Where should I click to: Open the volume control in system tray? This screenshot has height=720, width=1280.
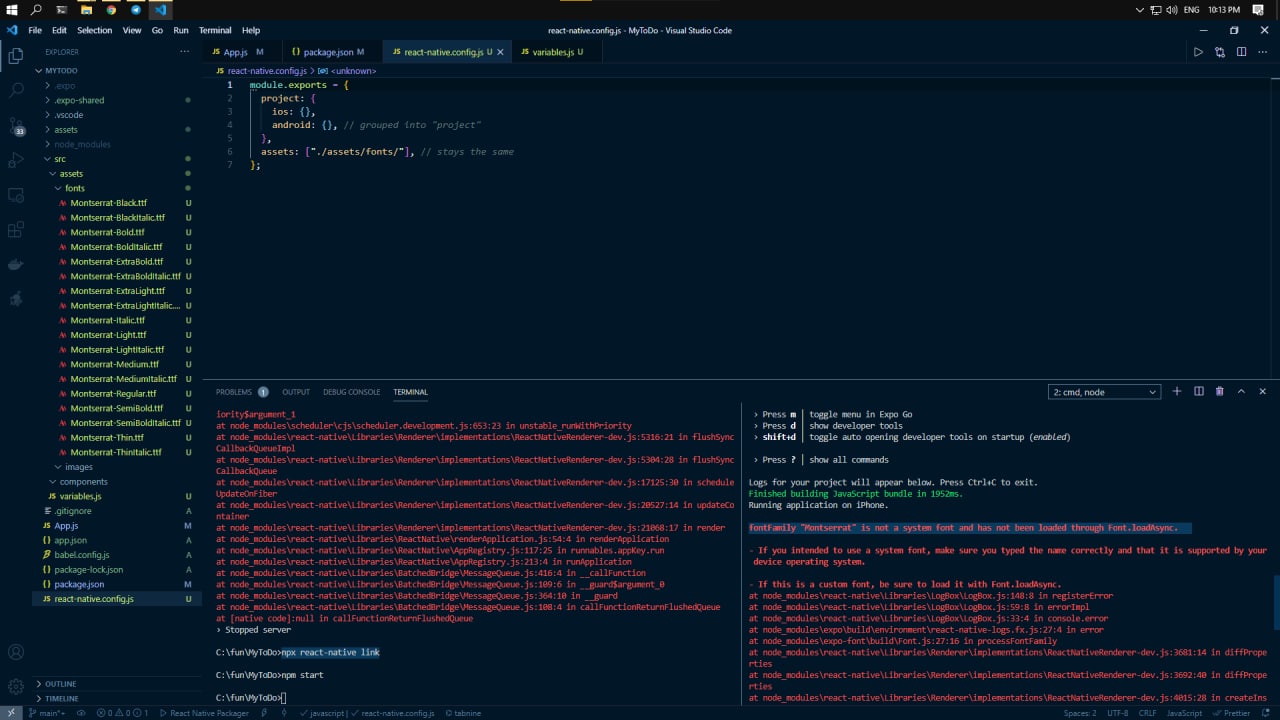(1171, 10)
